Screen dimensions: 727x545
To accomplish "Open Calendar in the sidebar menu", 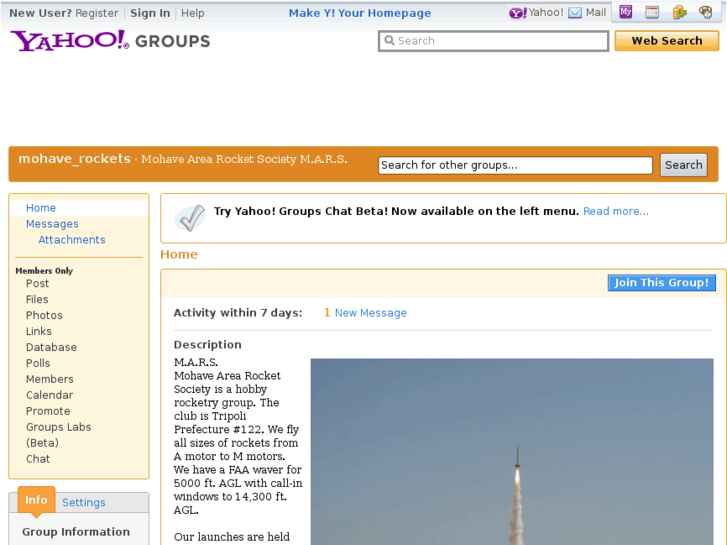I will click(x=50, y=395).
